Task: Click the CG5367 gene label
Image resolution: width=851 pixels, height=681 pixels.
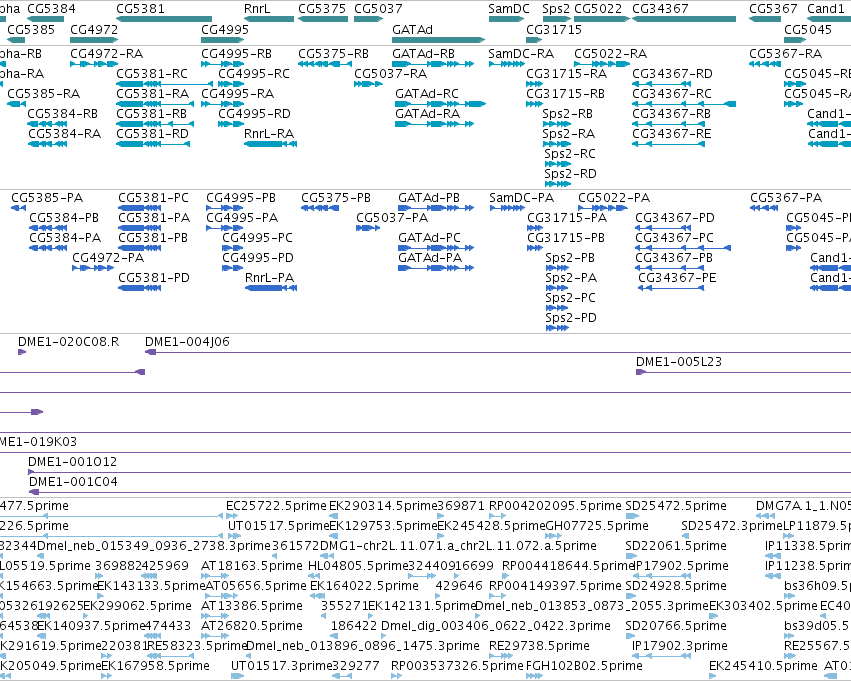Action: (x=773, y=9)
